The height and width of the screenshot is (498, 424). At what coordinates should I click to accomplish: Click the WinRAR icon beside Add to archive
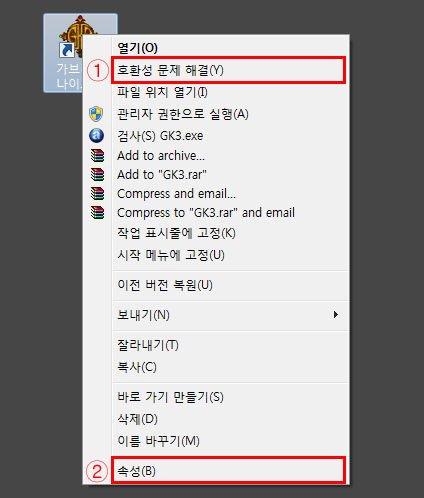point(97,155)
